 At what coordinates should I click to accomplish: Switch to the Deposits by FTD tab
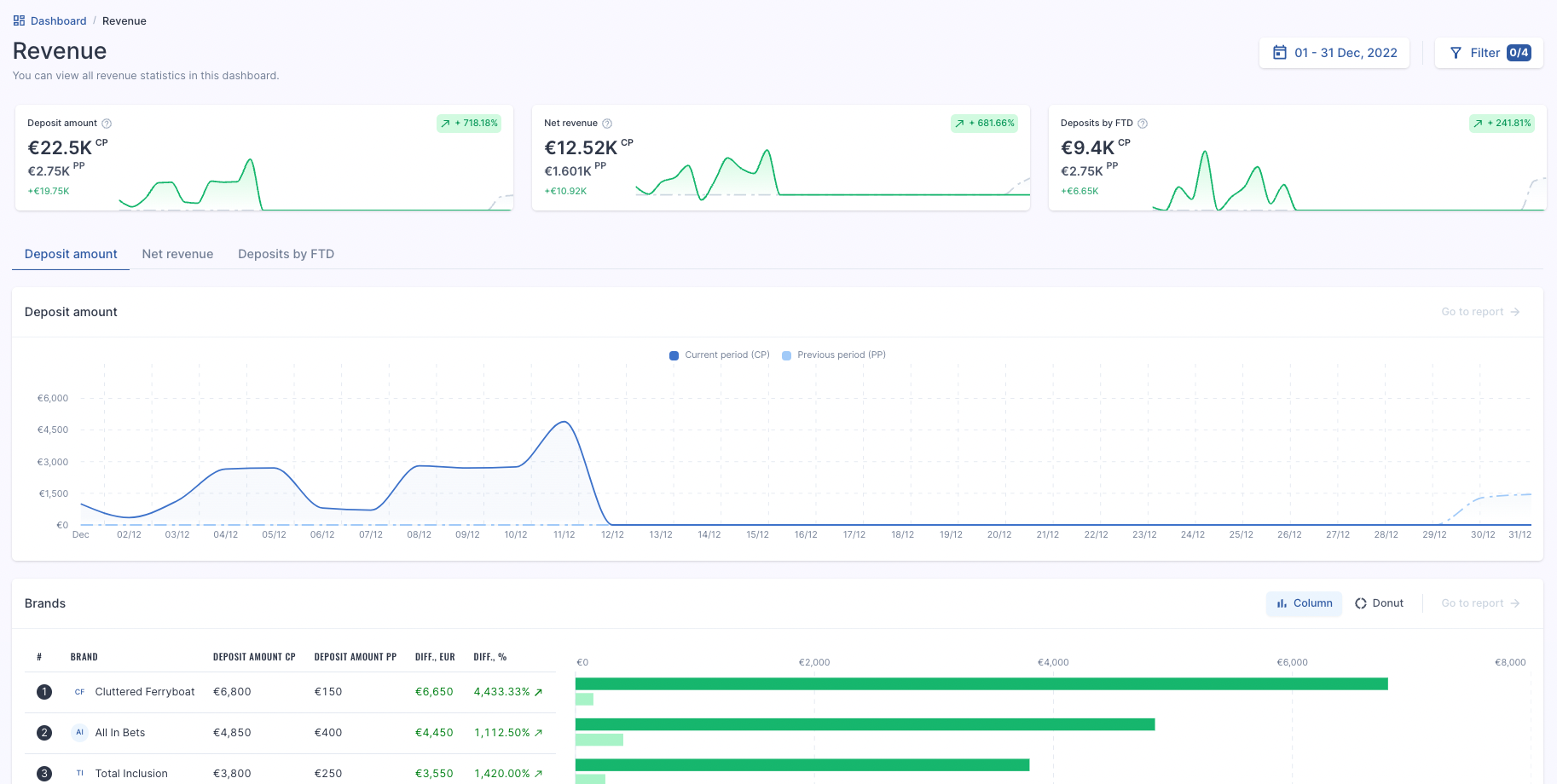pyautogui.click(x=286, y=254)
